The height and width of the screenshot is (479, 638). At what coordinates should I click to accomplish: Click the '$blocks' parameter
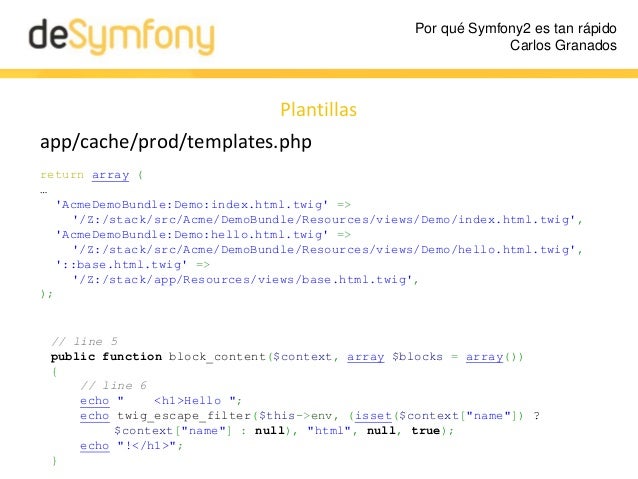tap(417, 357)
